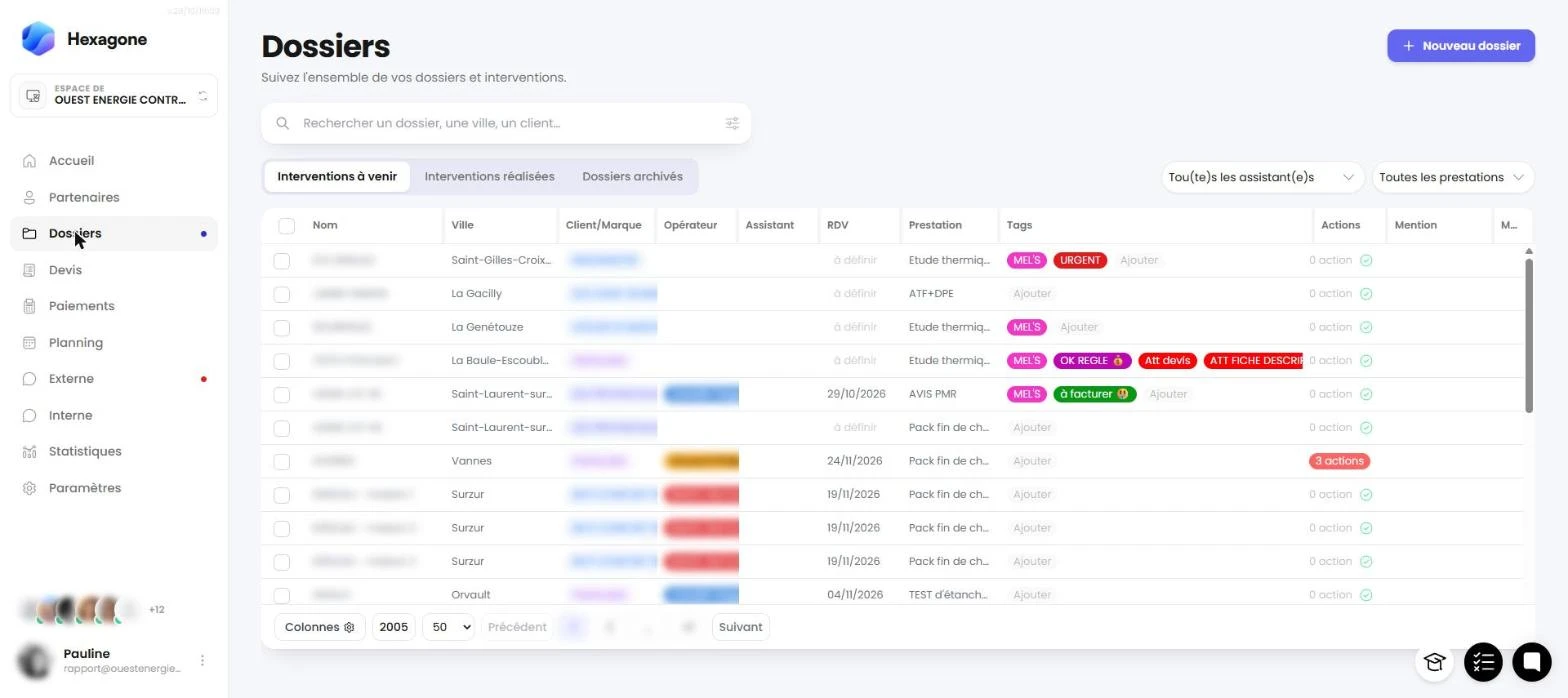Screen dimensions: 1568x698
Task: Click Ajouter tag in La Gacilly row
Action: click(x=1032, y=294)
